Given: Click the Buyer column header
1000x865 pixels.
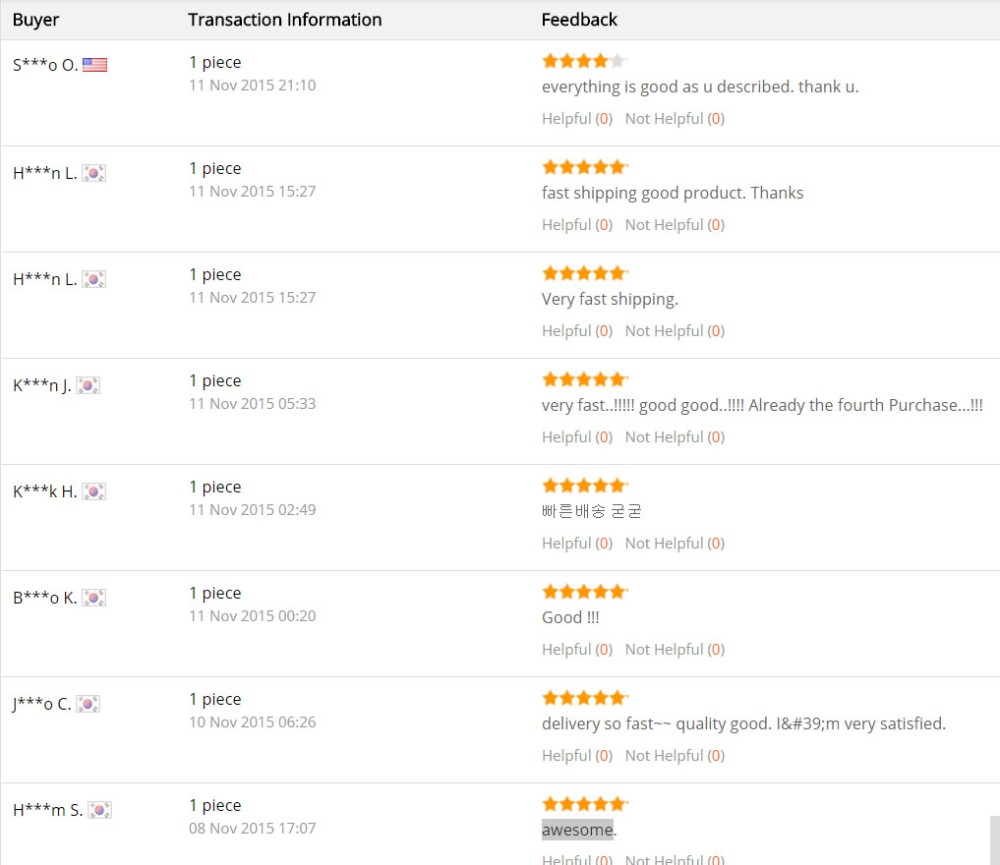Looking at the screenshot, I should click(x=36, y=20).
